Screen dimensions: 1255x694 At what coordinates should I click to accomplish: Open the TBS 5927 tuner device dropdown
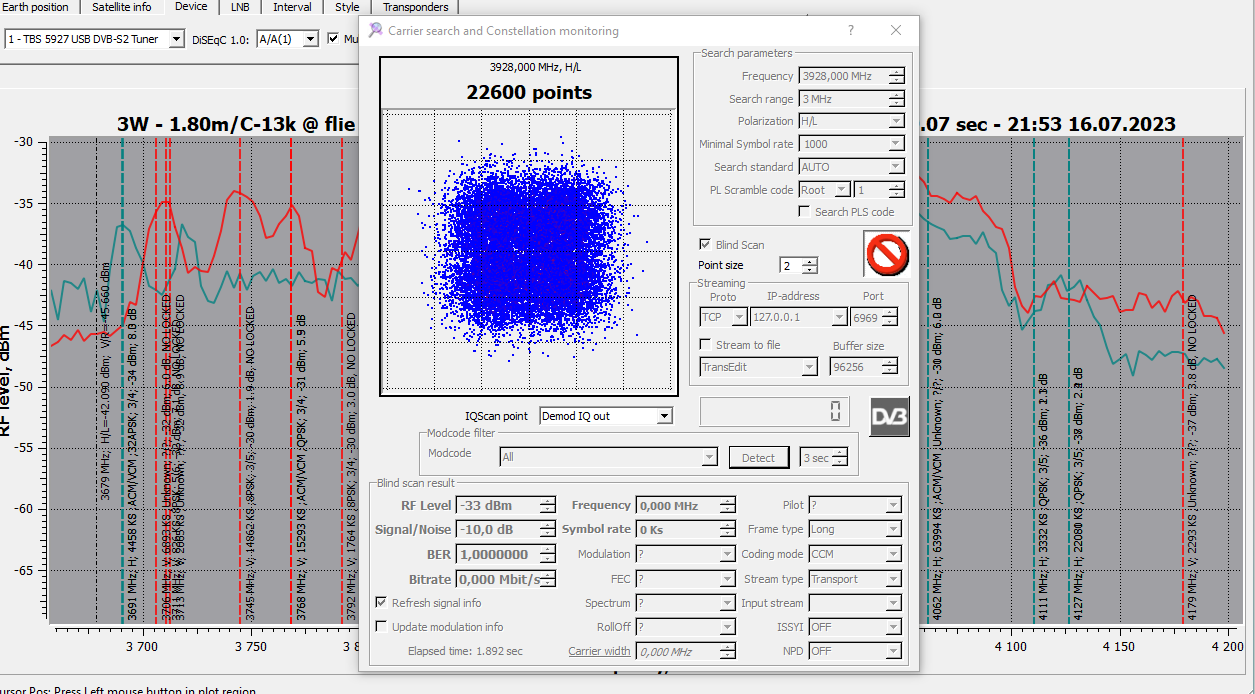[176, 39]
